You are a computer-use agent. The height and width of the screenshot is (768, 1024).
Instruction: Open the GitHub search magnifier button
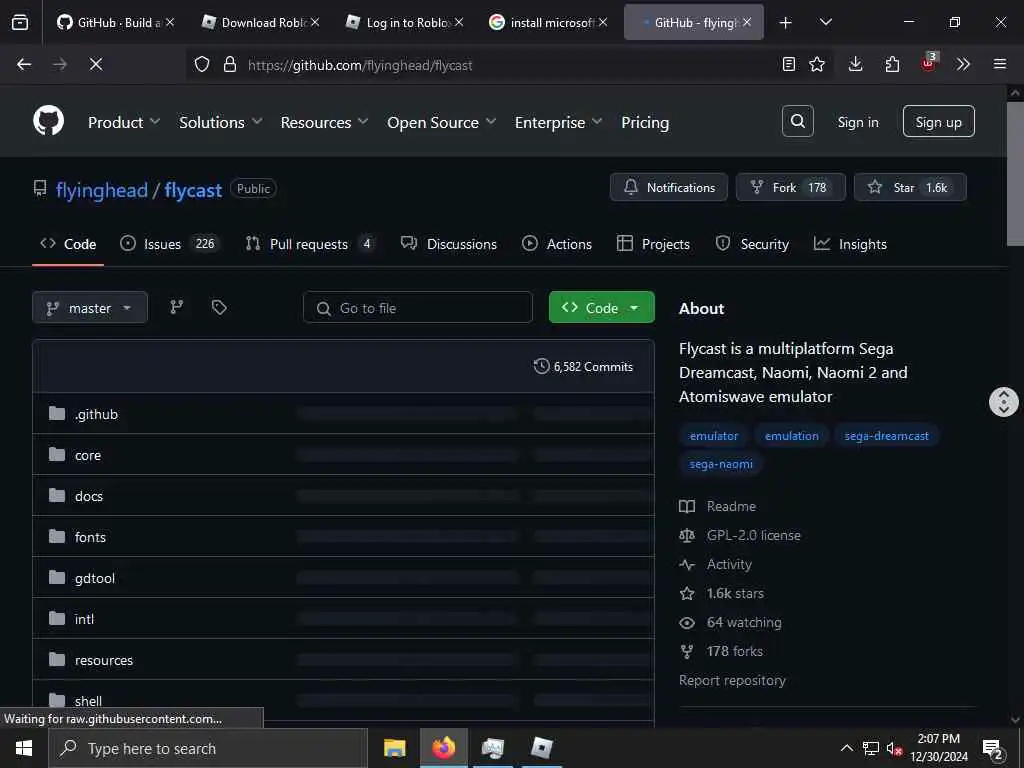(x=797, y=121)
